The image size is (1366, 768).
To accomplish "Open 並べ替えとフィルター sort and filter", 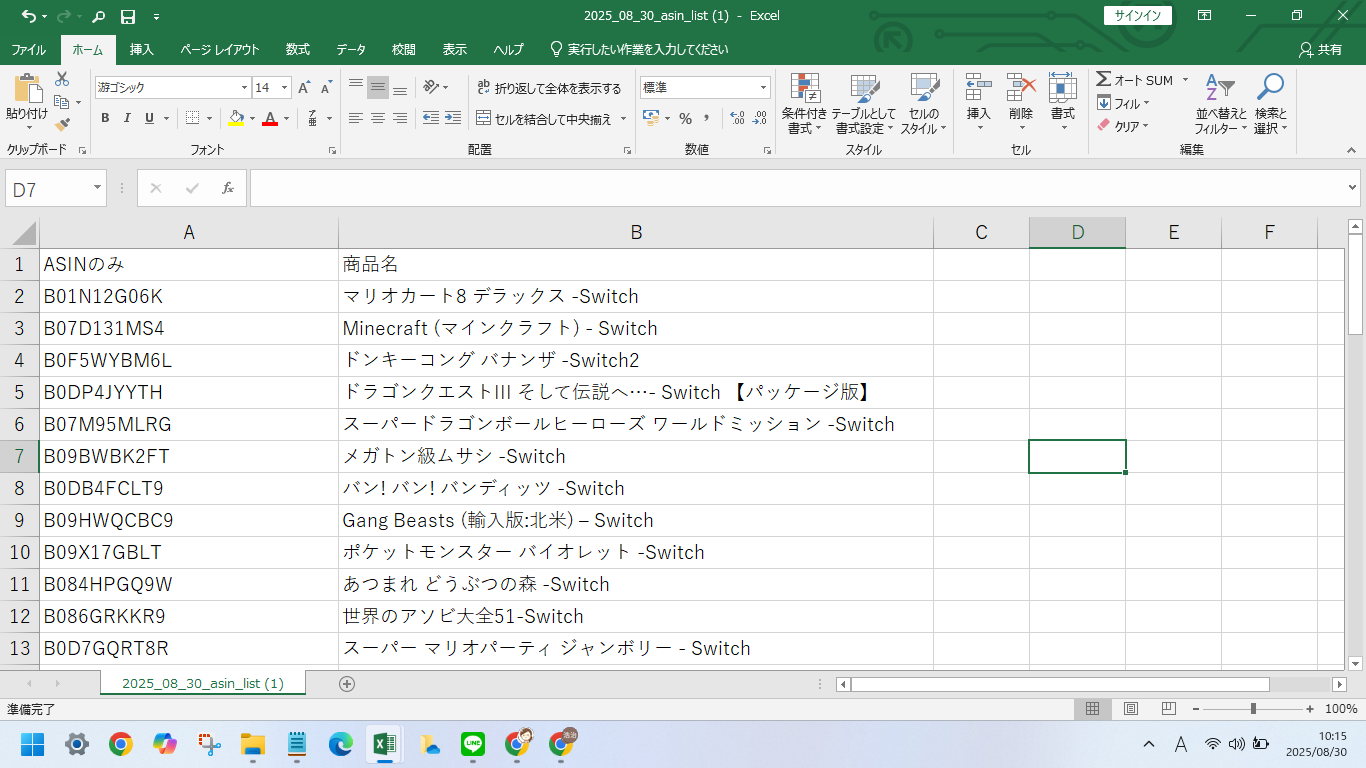I will tap(1221, 104).
